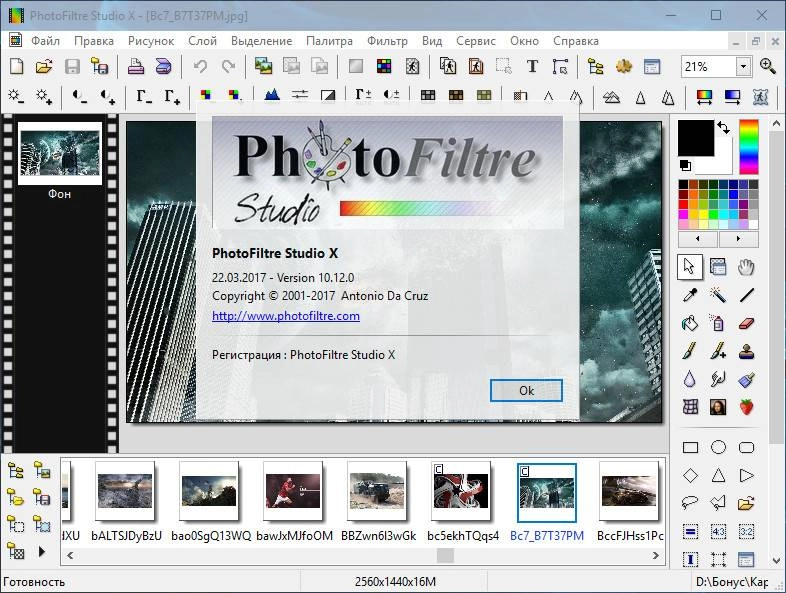Select the Move hand tool
Screen dimensions: 786x593
[746, 267]
